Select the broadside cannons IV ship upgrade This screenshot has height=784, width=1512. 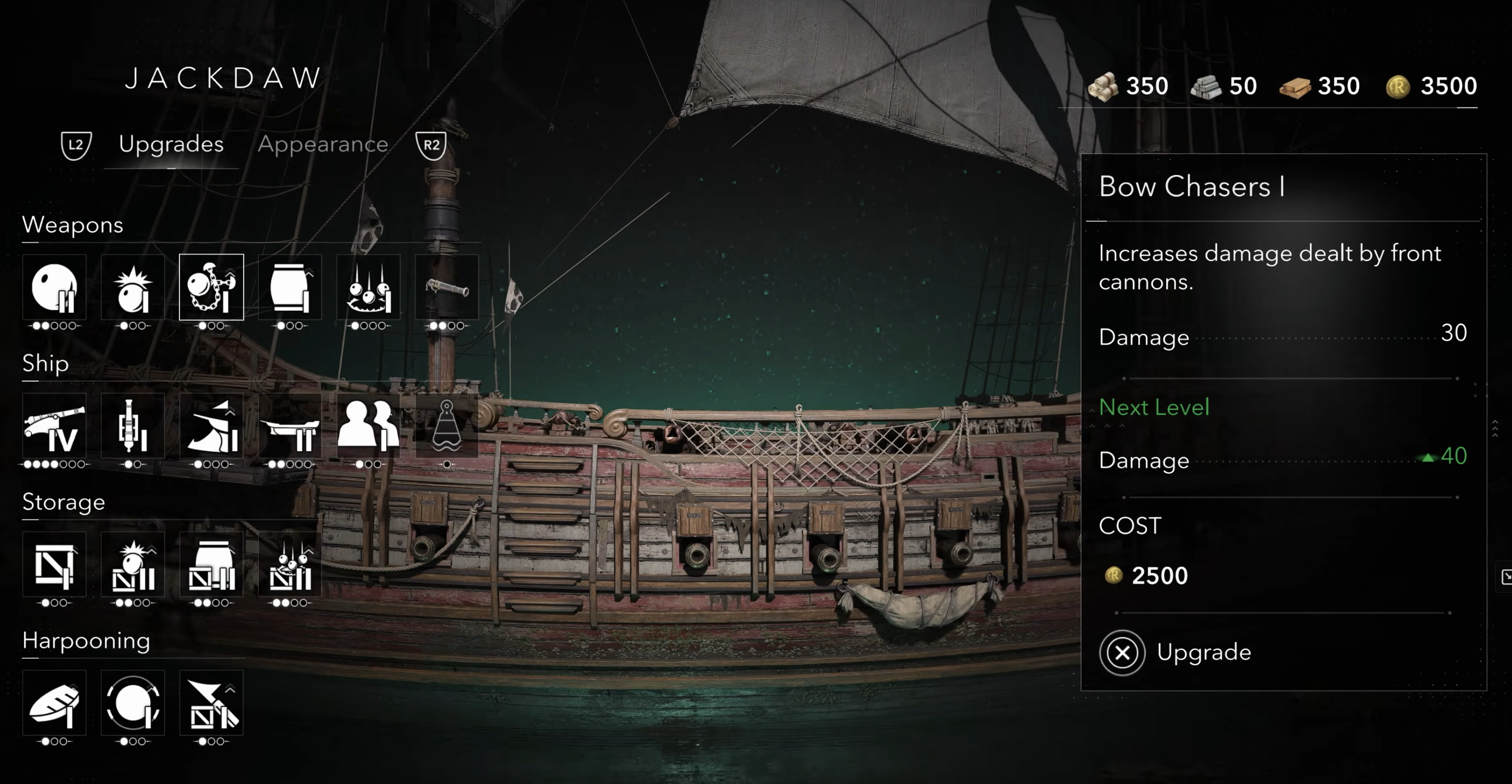point(55,426)
